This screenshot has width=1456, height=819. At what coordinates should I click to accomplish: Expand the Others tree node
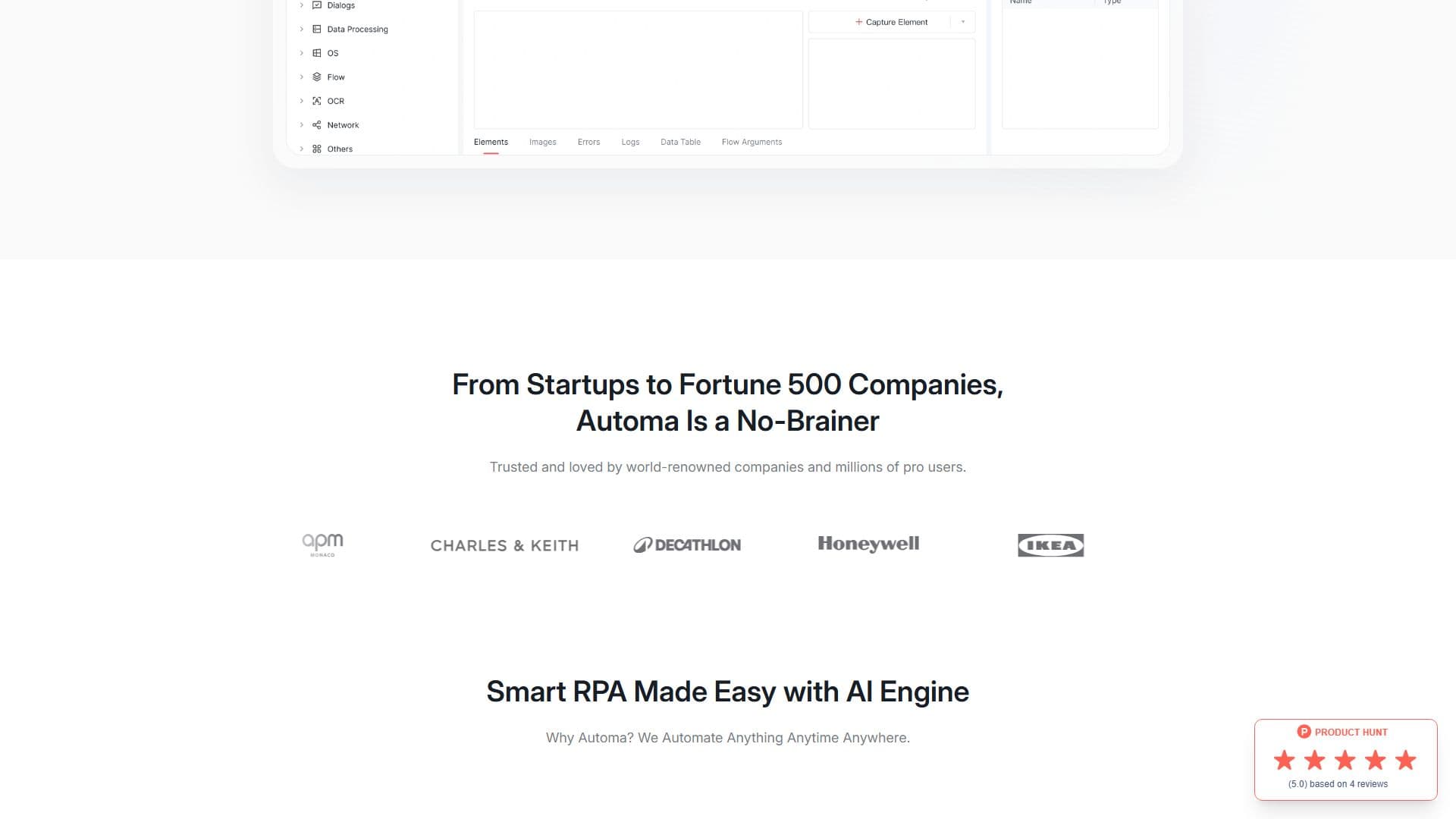[301, 149]
